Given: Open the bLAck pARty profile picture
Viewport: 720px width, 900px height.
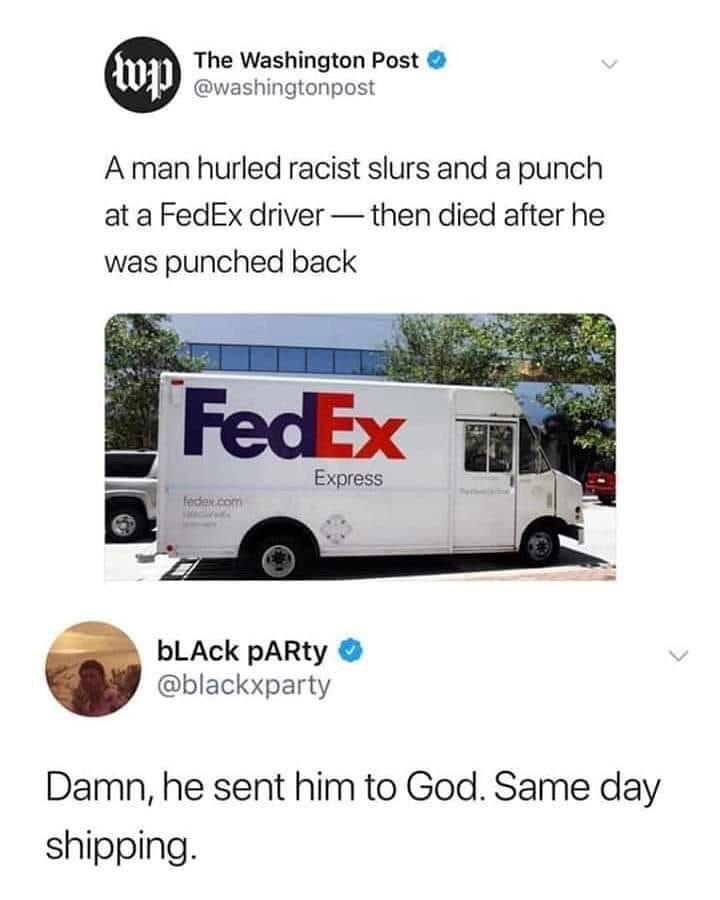Looking at the screenshot, I should point(94,669).
